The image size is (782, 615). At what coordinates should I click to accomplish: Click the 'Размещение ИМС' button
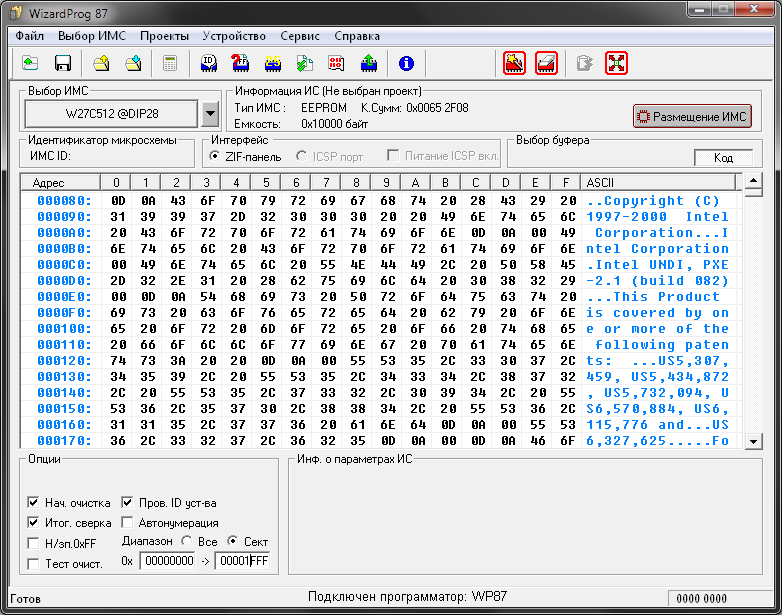692,116
